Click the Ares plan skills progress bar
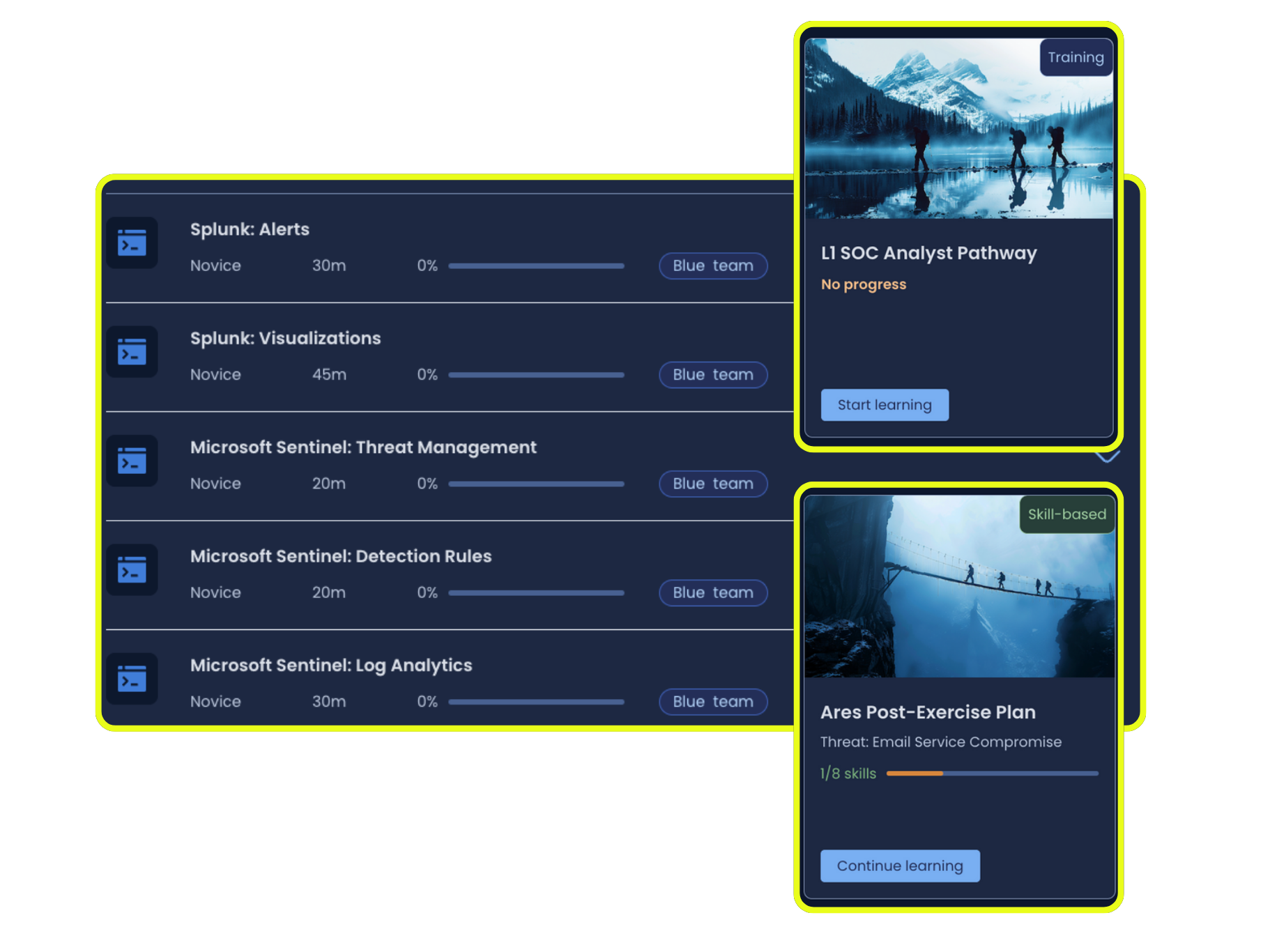The height and width of the screenshot is (952, 1270). (x=993, y=774)
